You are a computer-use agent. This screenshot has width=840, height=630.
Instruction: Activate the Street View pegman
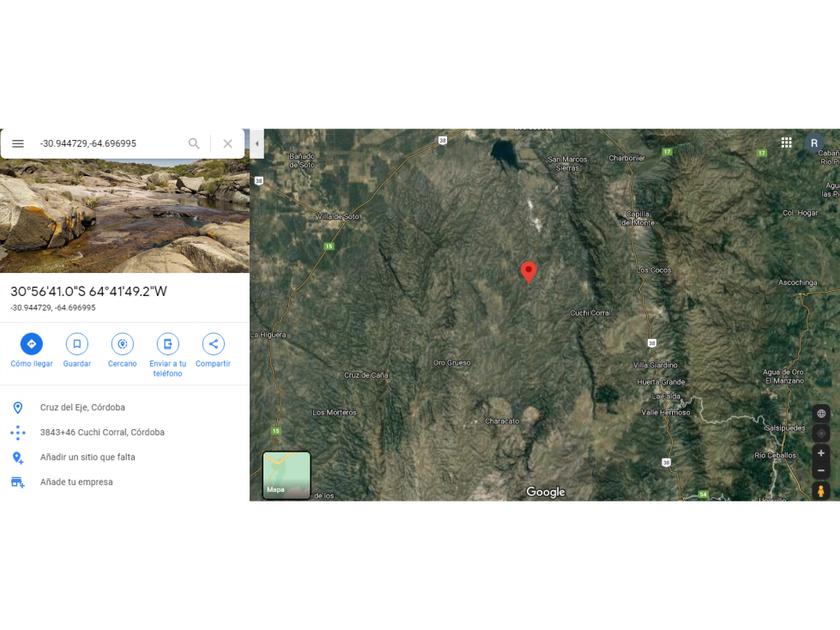pos(821,491)
